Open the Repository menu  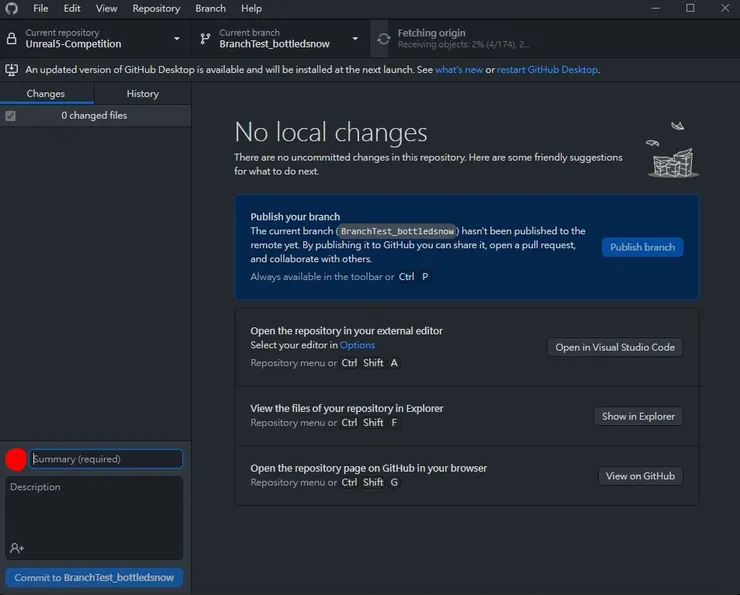(x=156, y=8)
